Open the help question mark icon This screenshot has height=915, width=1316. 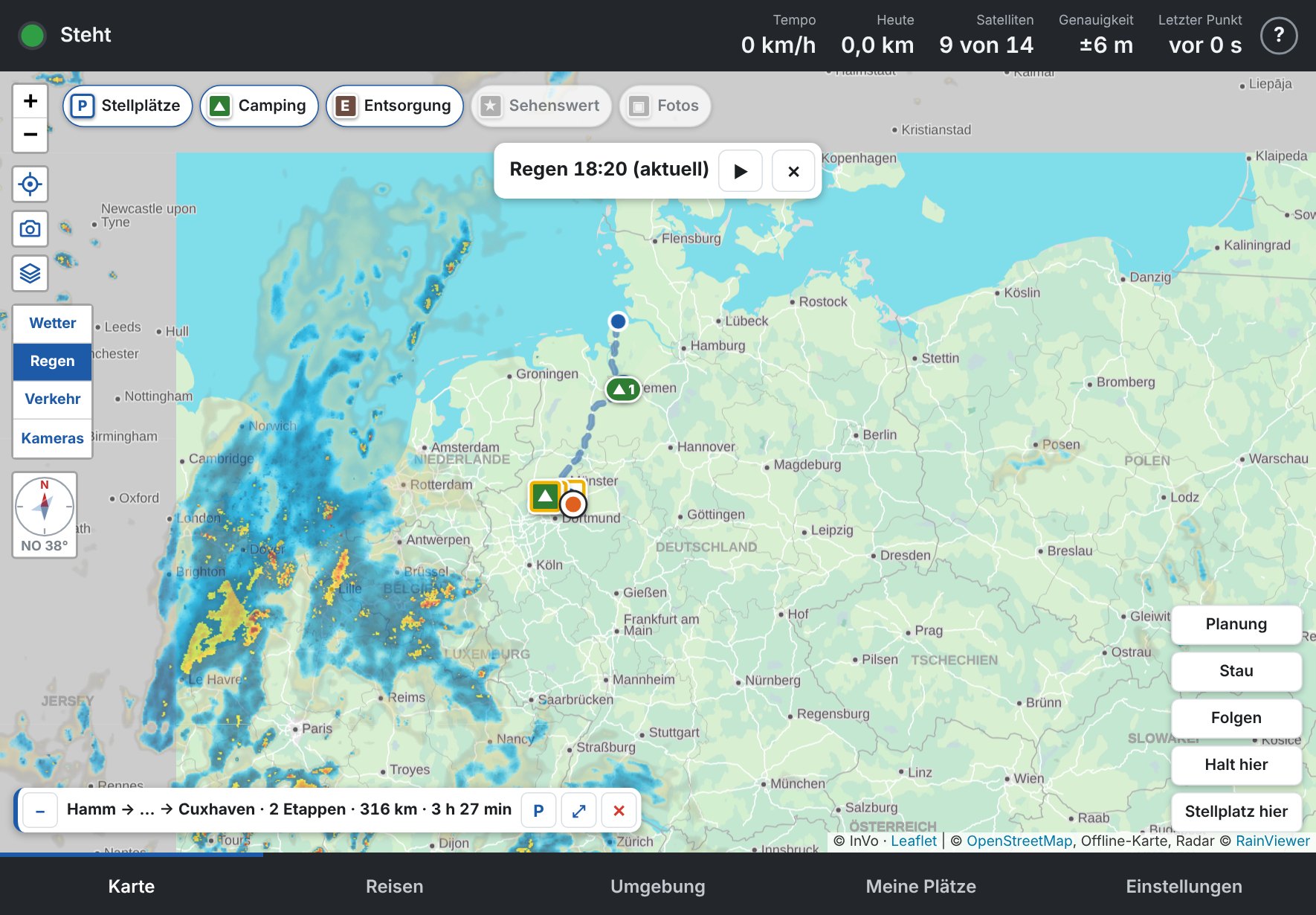pyautogui.click(x=1279, y=35)
